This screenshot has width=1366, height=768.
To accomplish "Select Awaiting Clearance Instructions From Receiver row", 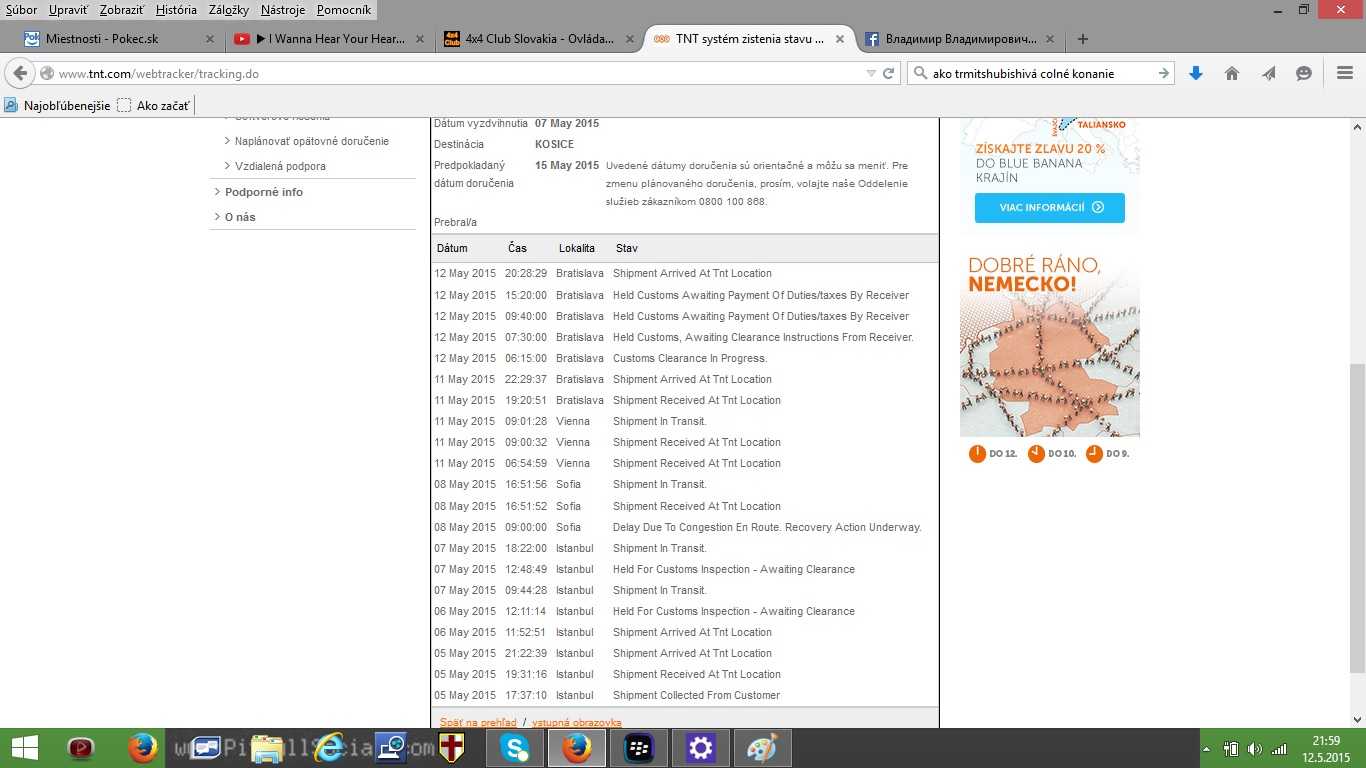I will [685, 337].
